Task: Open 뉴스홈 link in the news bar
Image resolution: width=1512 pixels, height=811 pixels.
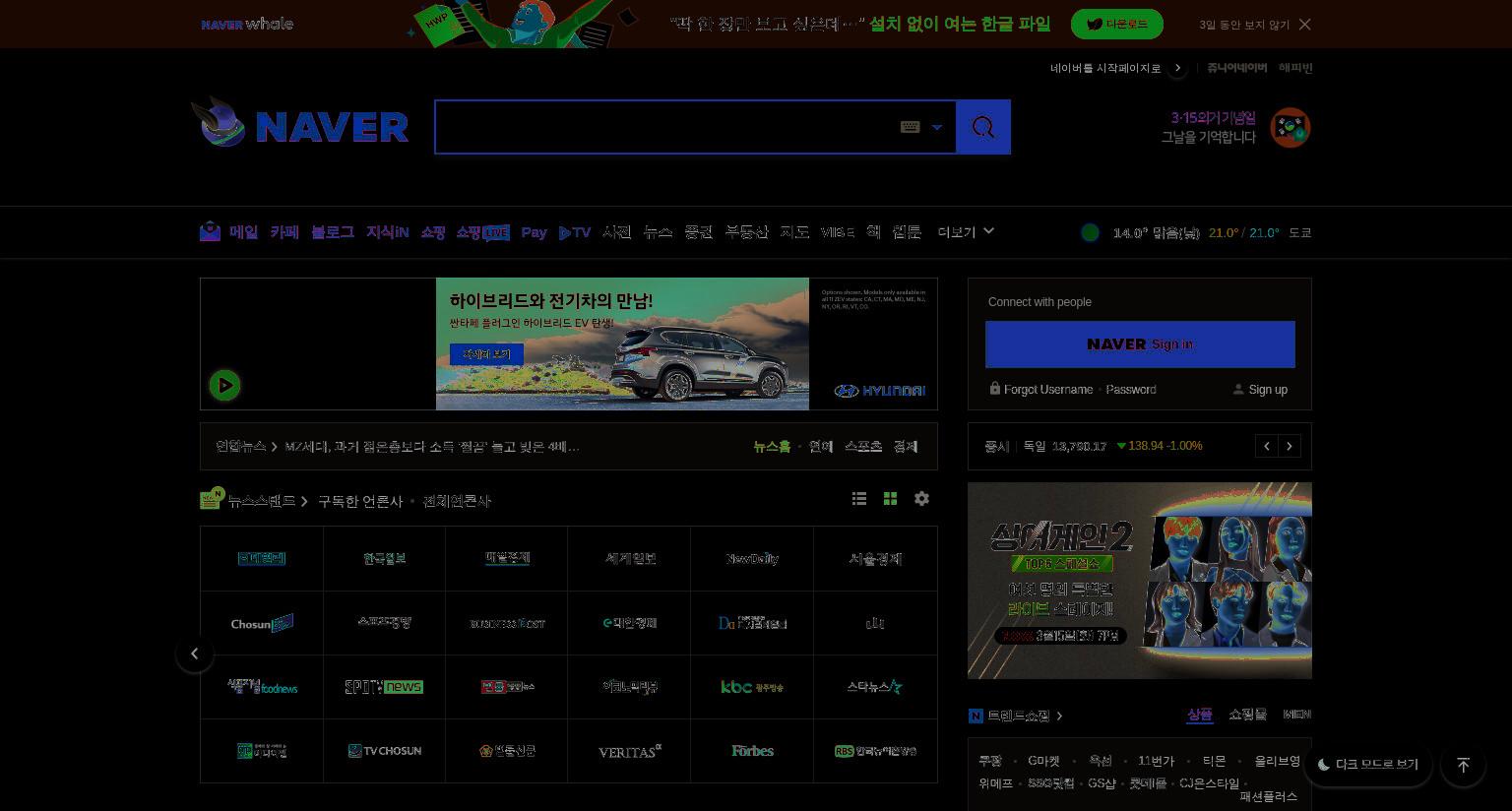Action: [772, 447]
